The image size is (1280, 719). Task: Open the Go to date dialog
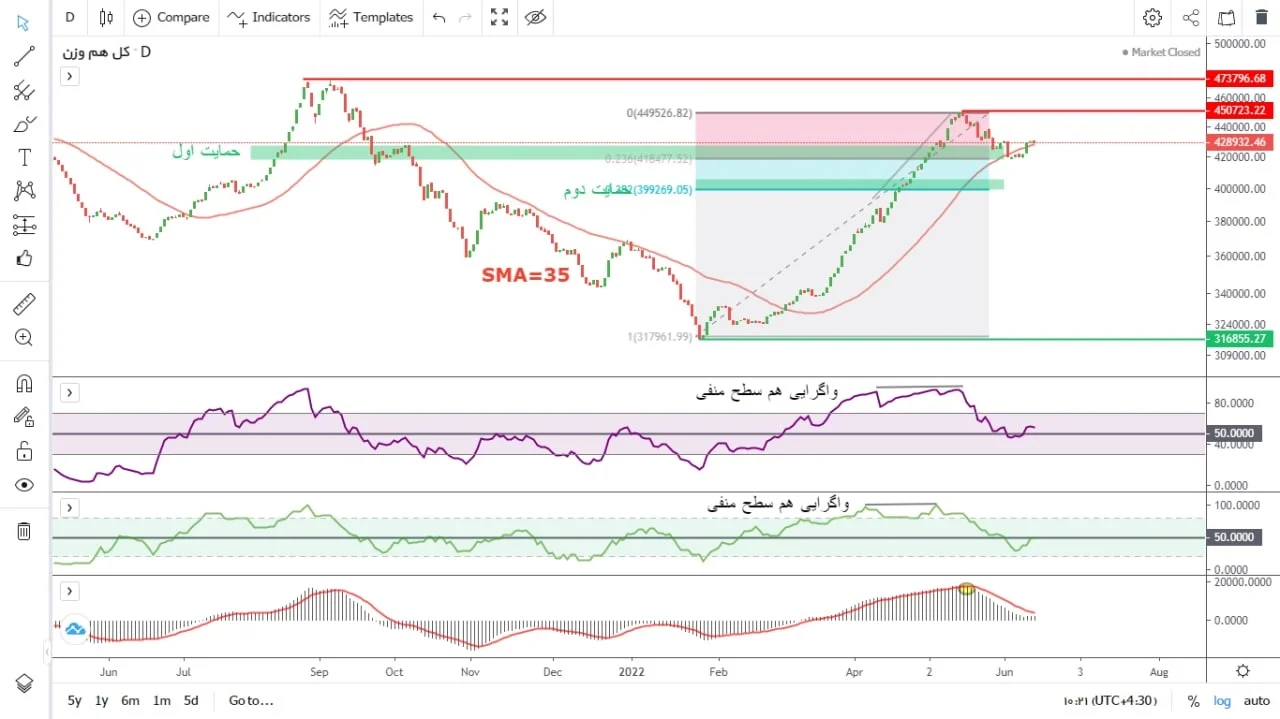click(x=251, y=700)
